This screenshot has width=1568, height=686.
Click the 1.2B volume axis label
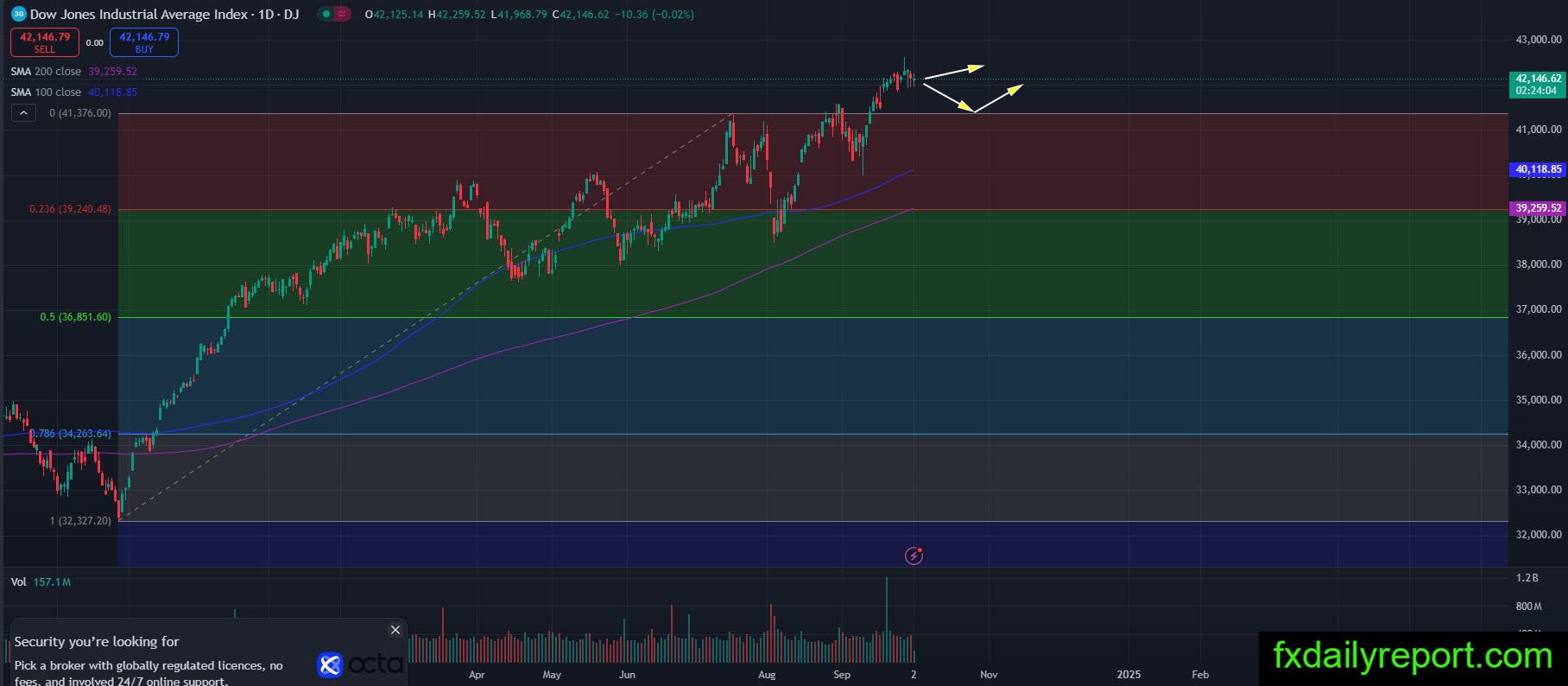point(1527,578)
